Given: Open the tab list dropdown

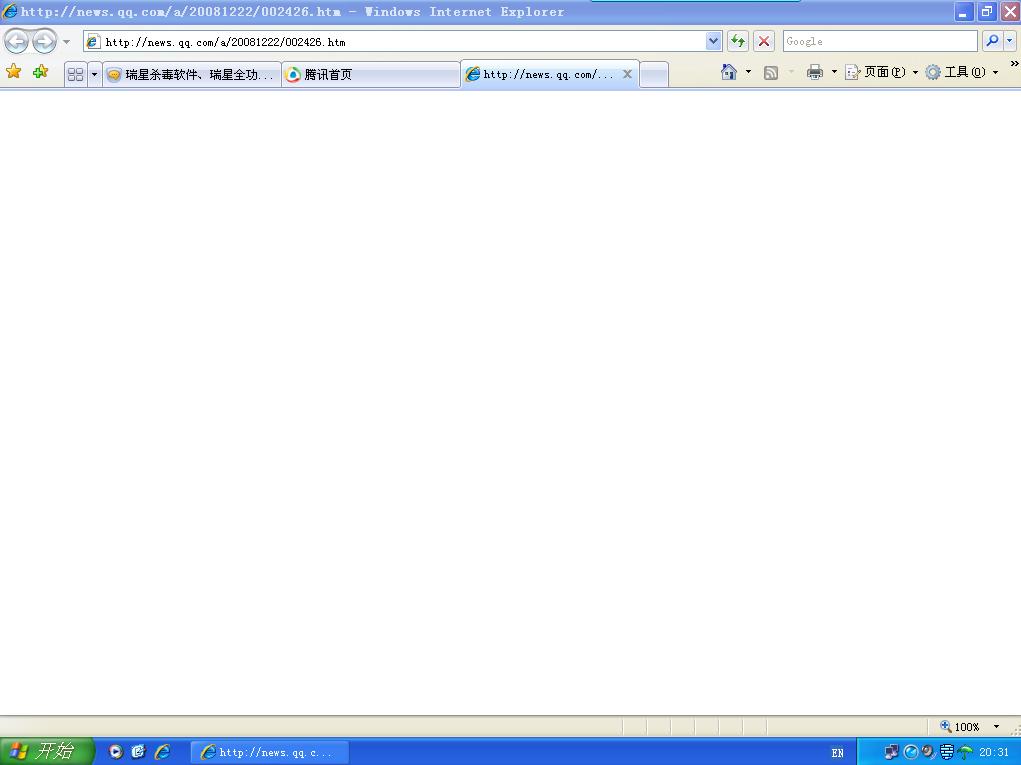Looking at the screenshot, I should pos(94,74).
